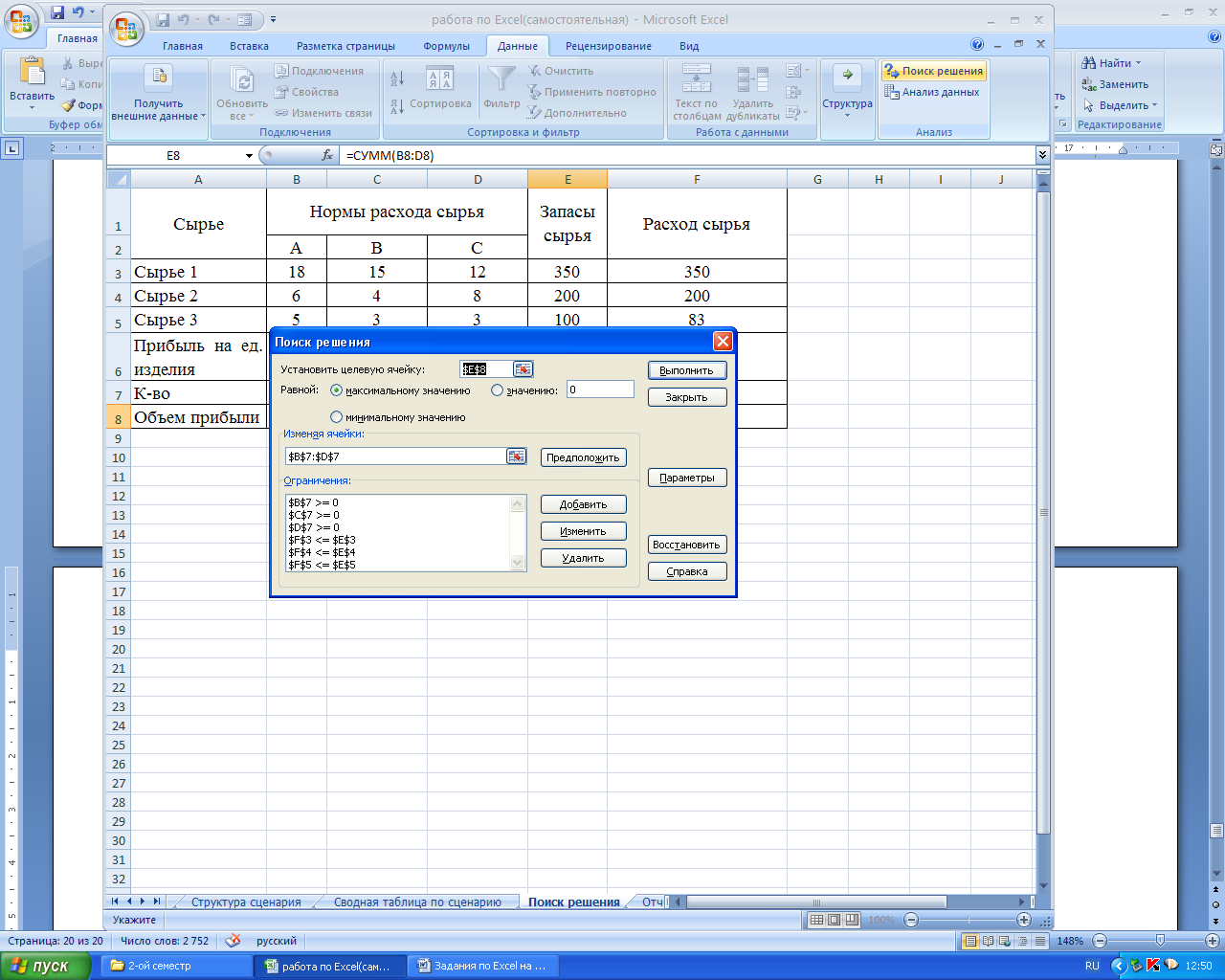Select Word Web Layout view icon

tap(1005, 942)
